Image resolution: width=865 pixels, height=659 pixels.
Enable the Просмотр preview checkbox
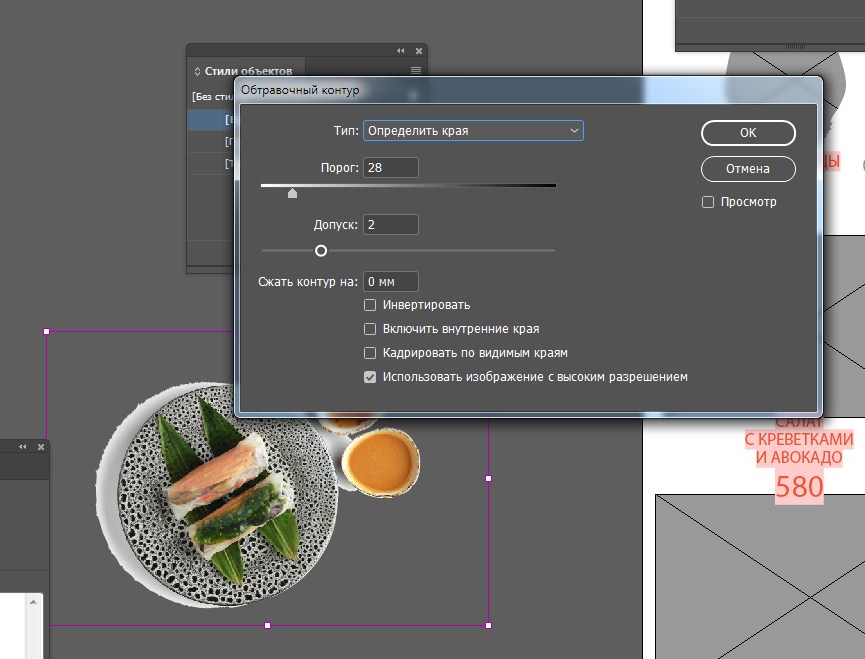point(708,202)
